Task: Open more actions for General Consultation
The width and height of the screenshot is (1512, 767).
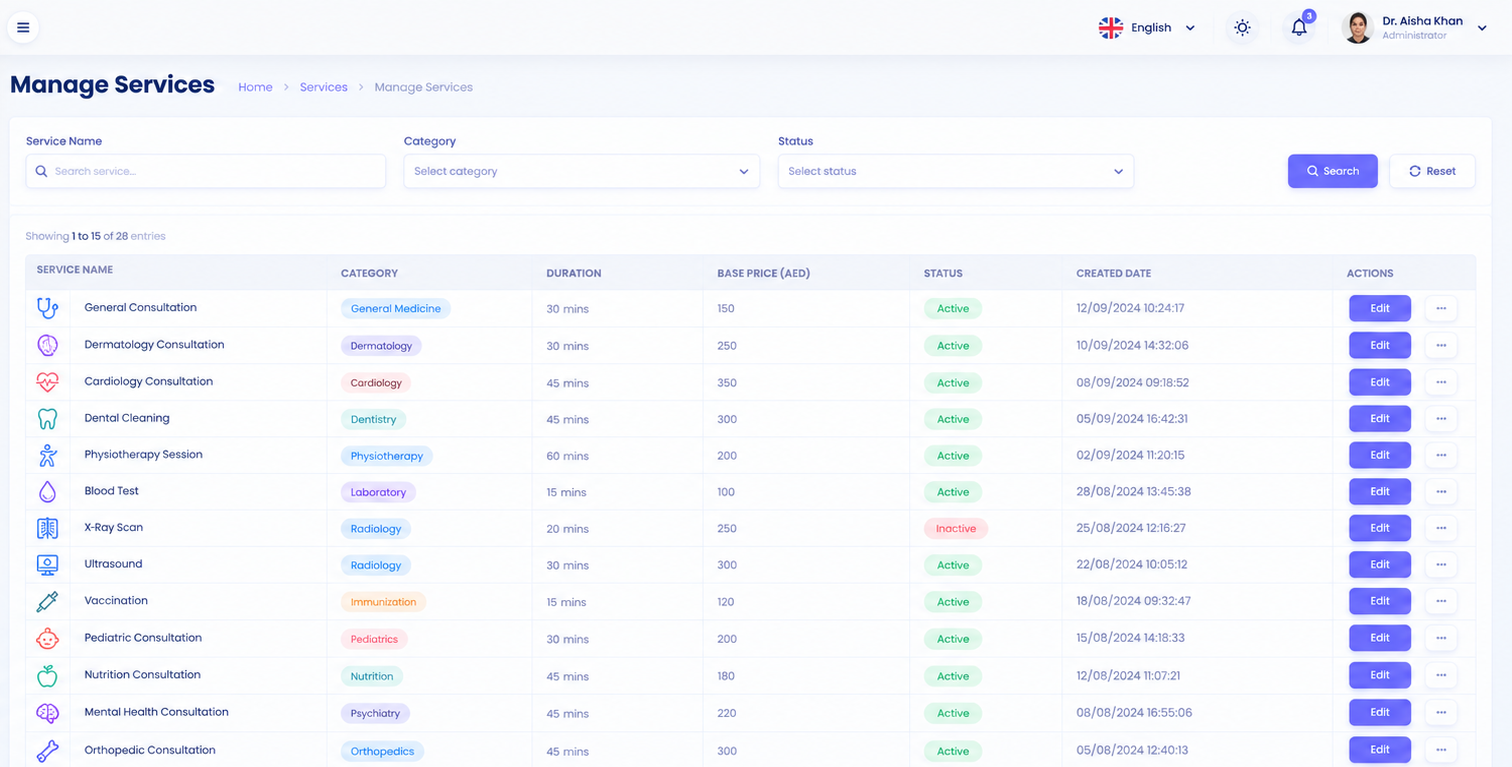Action: 1441,308
